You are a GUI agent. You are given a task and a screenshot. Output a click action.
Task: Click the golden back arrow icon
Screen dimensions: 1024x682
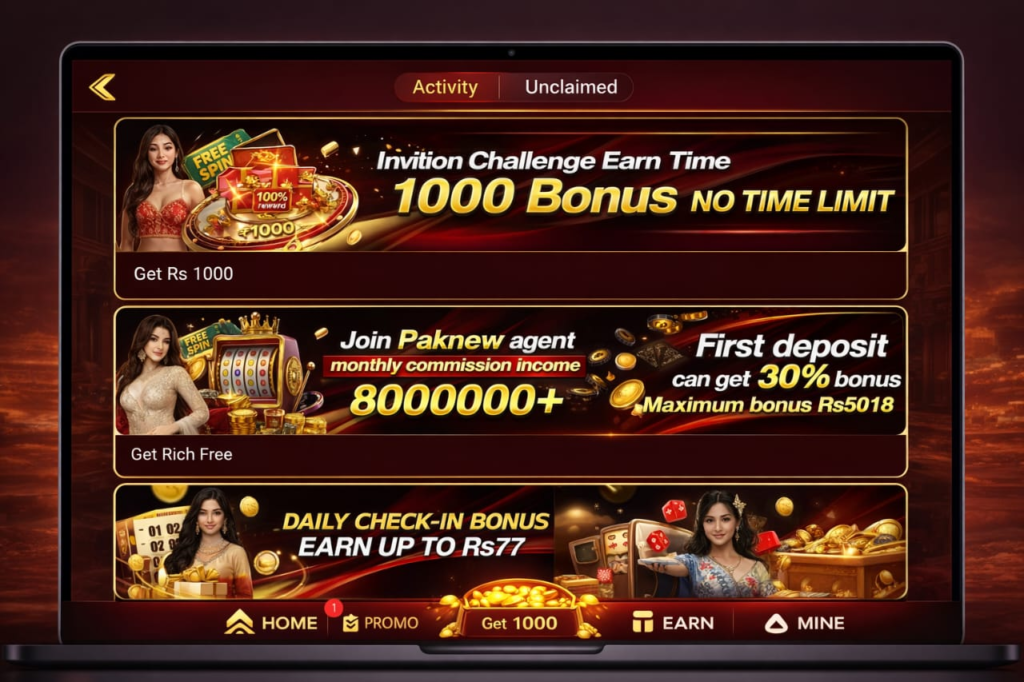click(x=103, y=87)
